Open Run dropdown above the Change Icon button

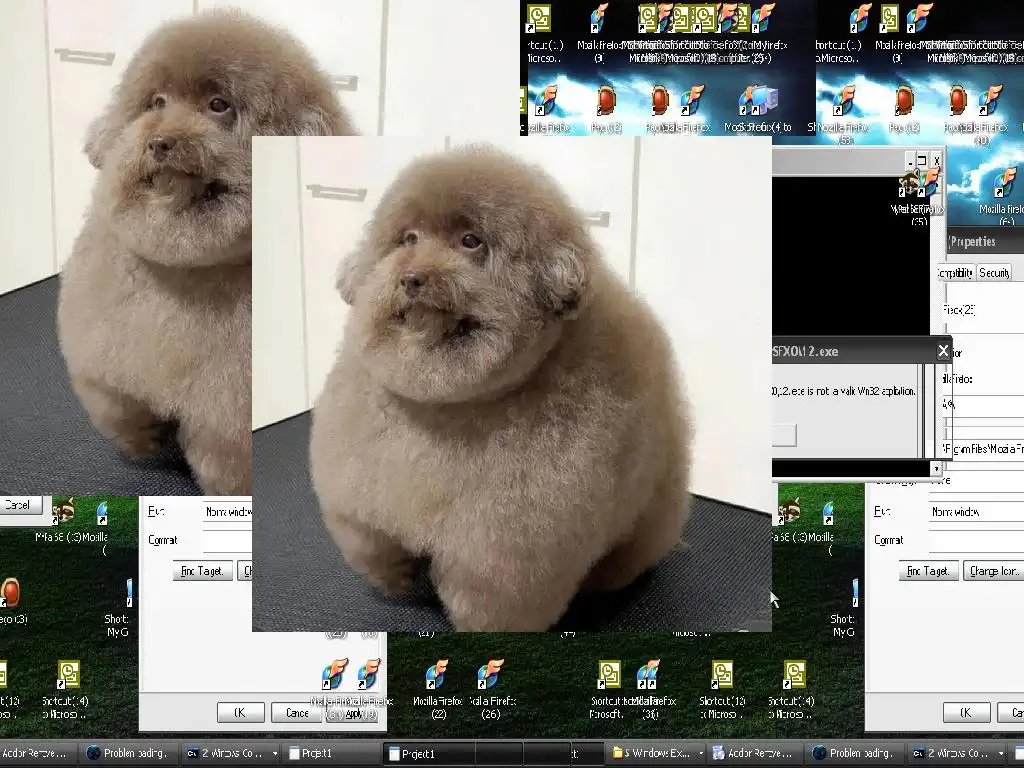[977, 511]
